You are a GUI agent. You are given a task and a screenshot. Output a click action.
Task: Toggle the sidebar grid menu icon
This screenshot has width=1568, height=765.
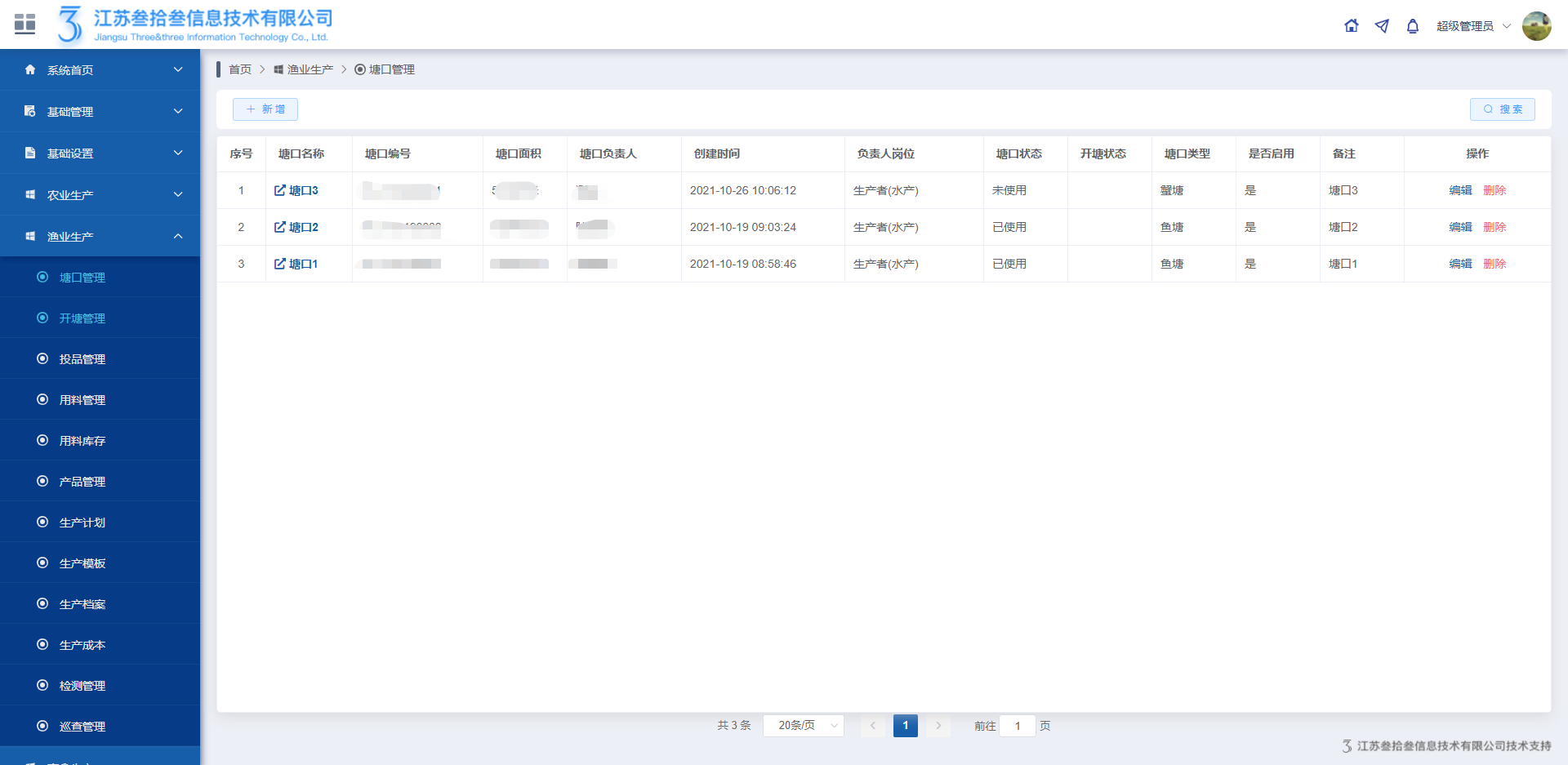(25, 24)
